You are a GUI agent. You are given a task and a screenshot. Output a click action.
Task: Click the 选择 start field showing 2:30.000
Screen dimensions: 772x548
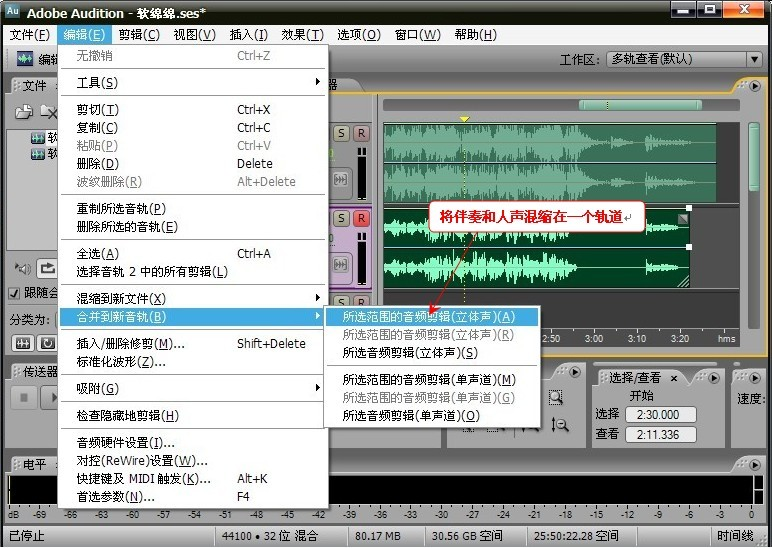[661, 415]
